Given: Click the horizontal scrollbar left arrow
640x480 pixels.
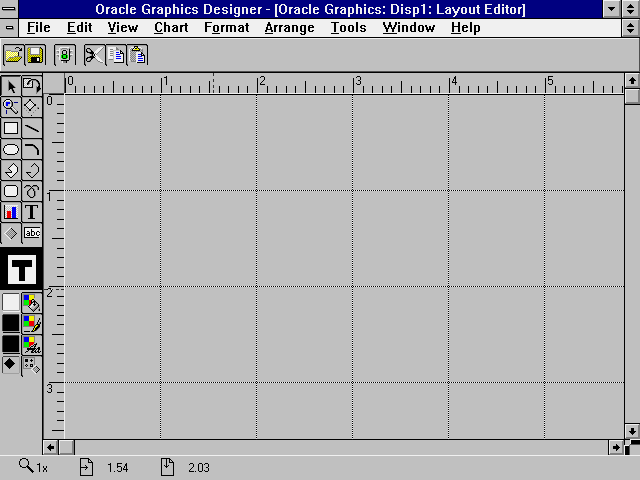Looking at the screenshot, I should tap(51, 446).
